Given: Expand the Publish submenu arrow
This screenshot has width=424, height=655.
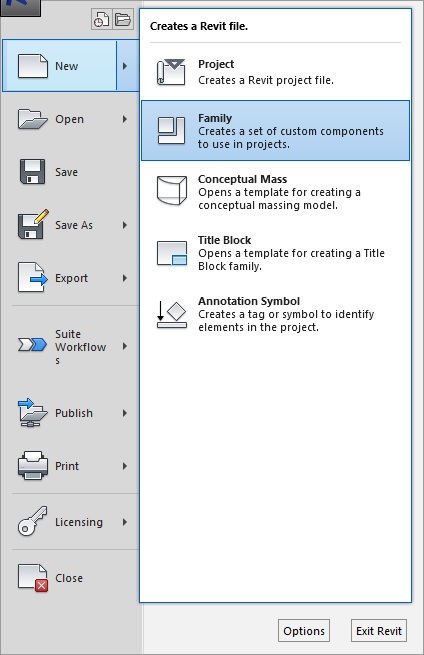Looking at the screenshot, I should (125, 413).
